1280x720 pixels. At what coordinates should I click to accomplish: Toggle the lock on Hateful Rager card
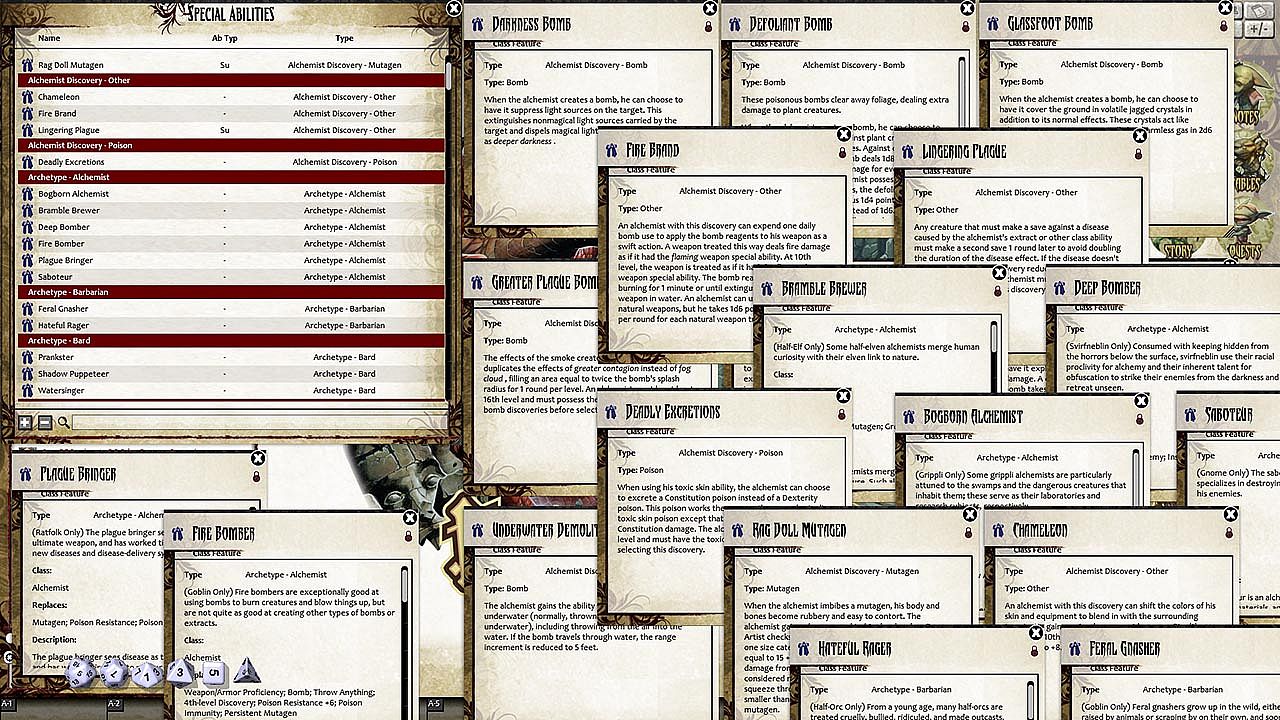tap(1034, 652)
